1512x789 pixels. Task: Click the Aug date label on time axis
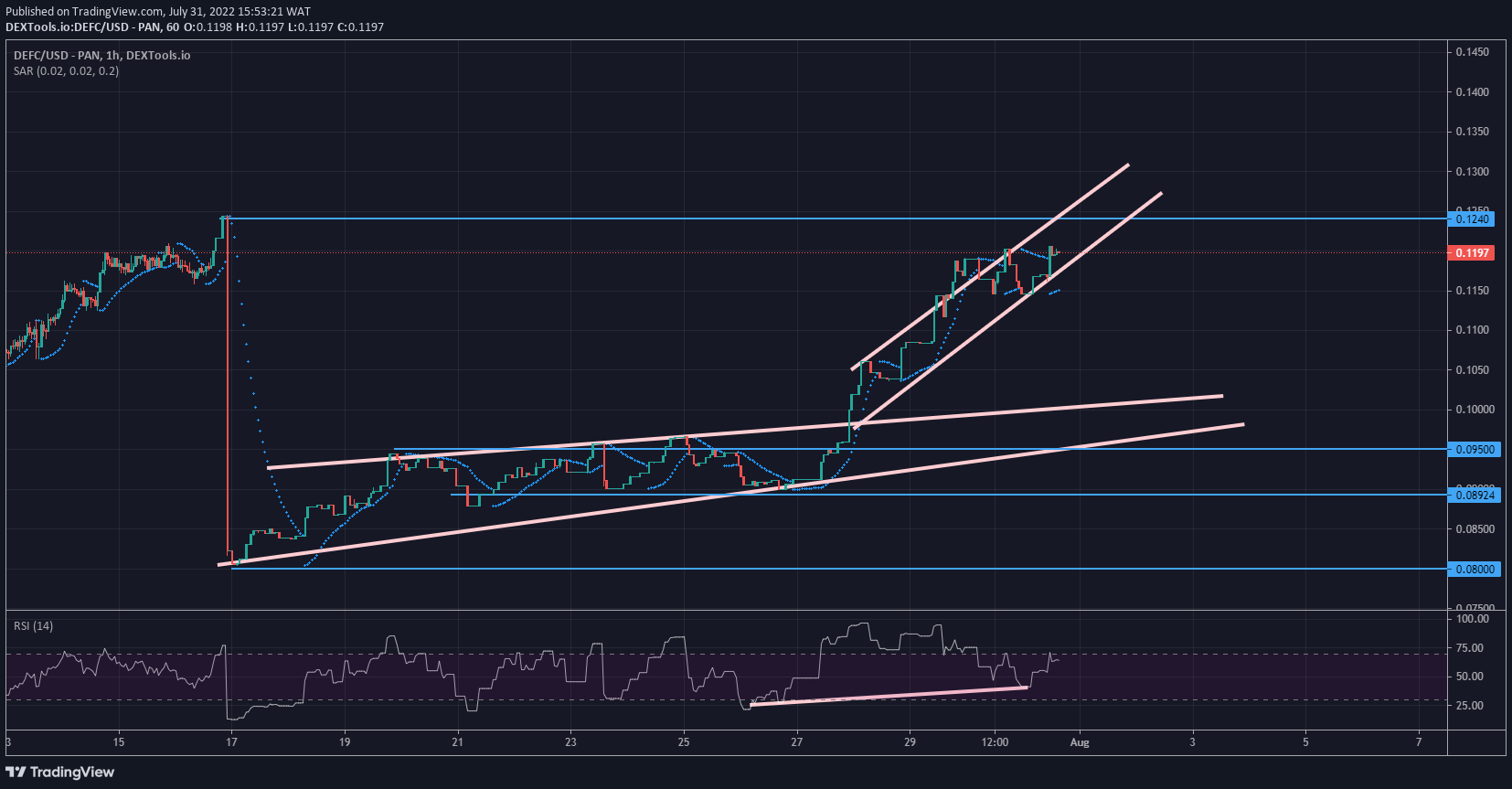(x=1080, y=742)
